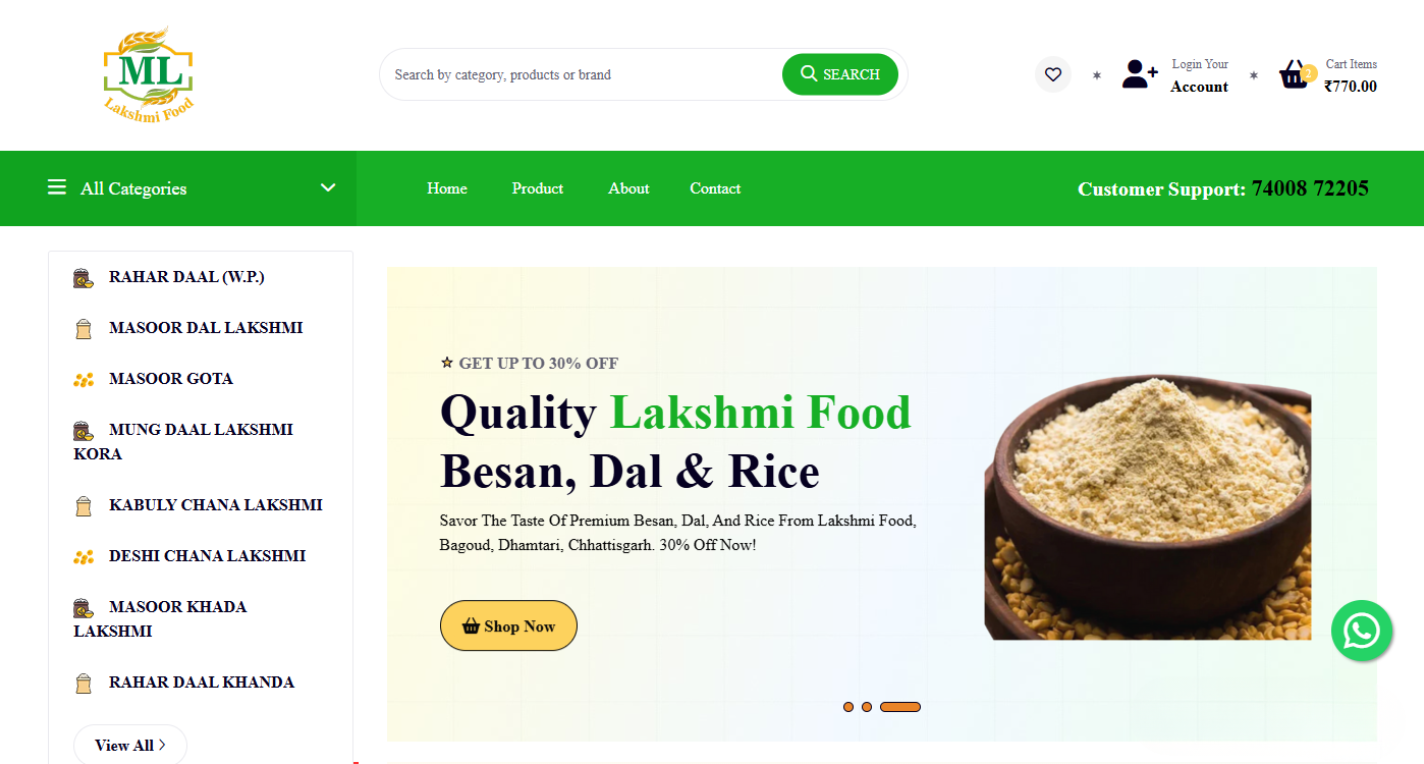Click the green Search button
The width and height of the screenshot is (1424, 764).
[x=840, y=74]
